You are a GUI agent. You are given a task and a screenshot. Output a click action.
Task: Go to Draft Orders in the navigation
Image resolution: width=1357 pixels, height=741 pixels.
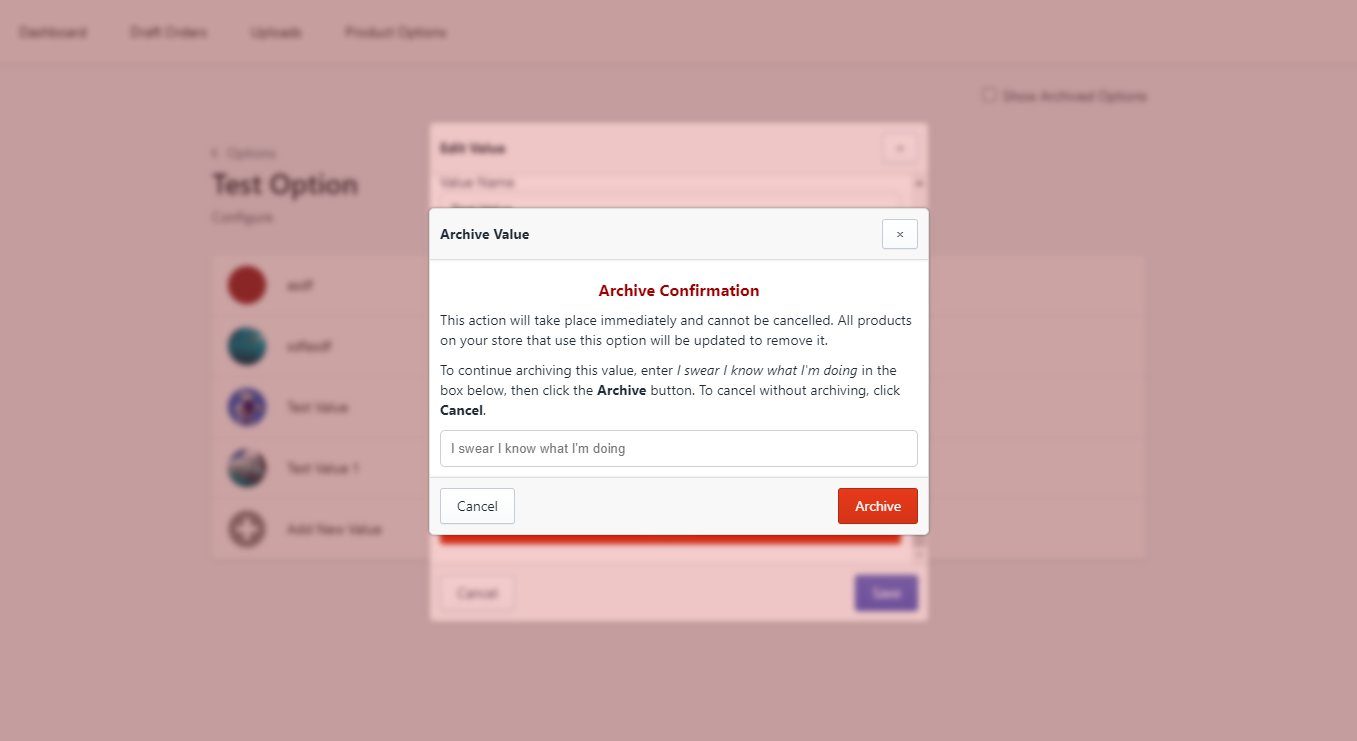pos(169,32)
